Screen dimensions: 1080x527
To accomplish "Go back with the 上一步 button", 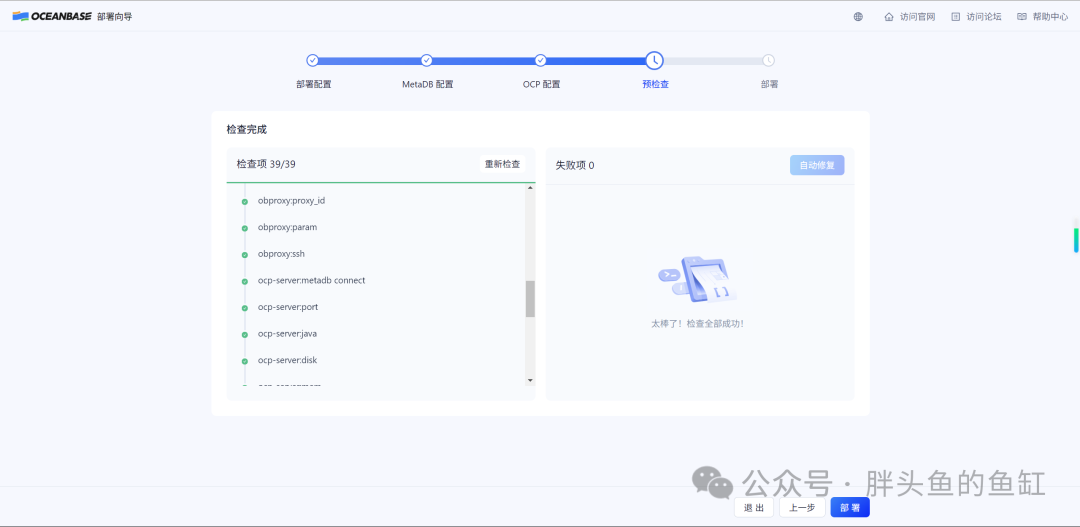I will click(802, 508).
